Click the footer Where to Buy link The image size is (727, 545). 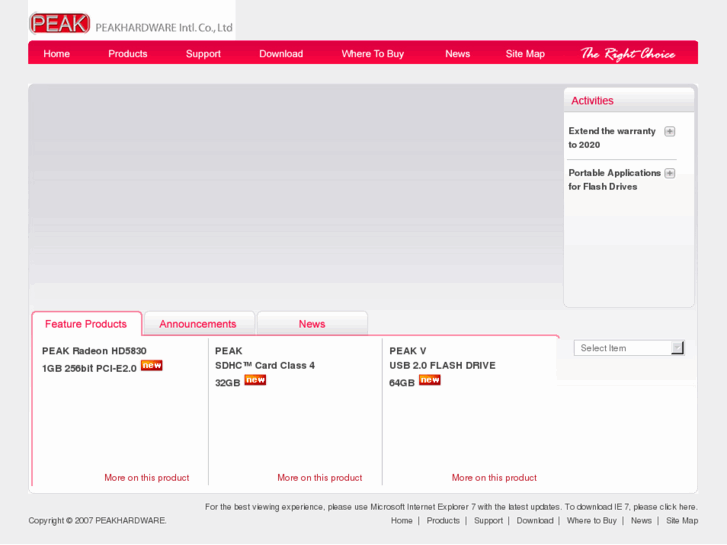click(x=592, y=520)
